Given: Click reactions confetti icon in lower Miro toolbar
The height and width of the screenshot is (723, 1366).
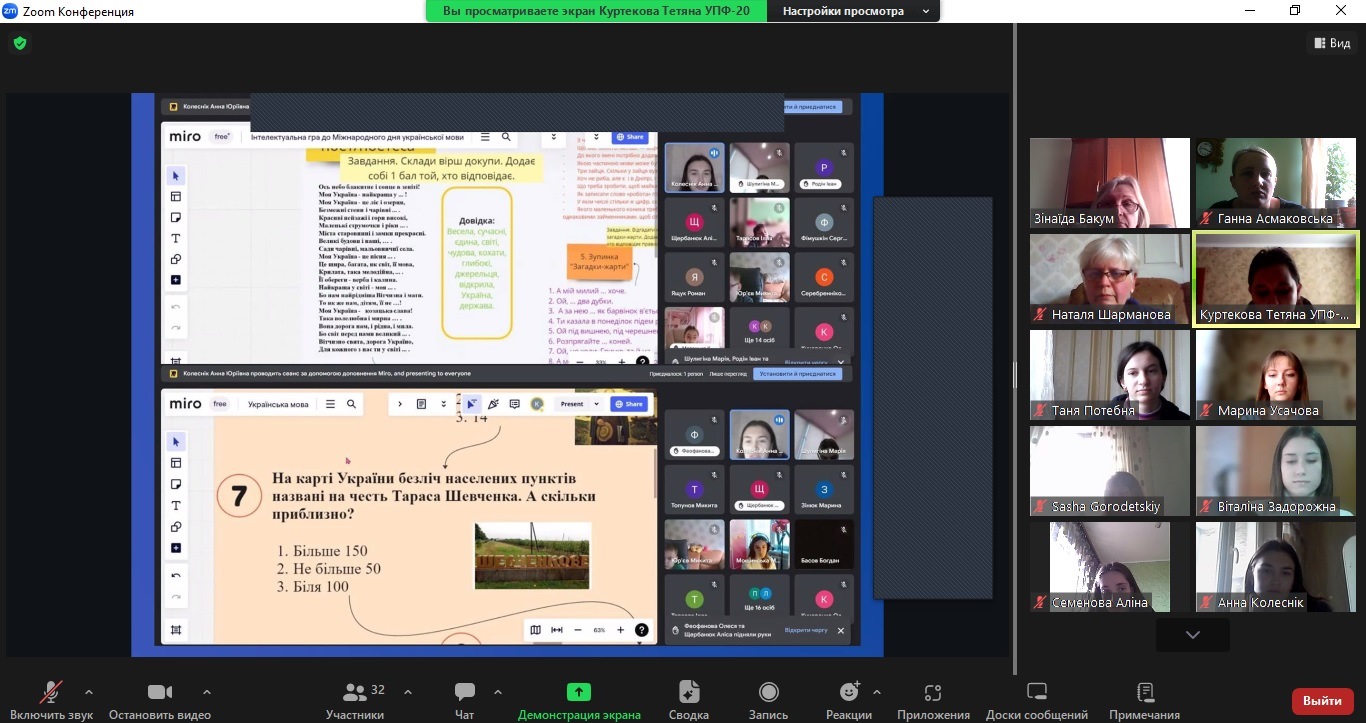Looking at the screenshot, I should (492, 404).
